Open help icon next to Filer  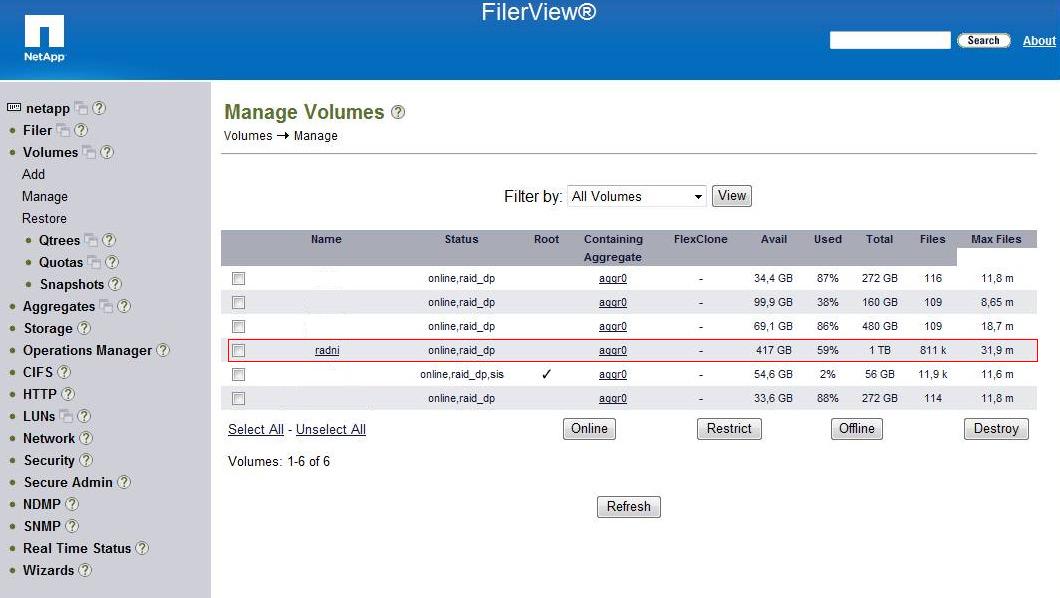click(80, 130)
